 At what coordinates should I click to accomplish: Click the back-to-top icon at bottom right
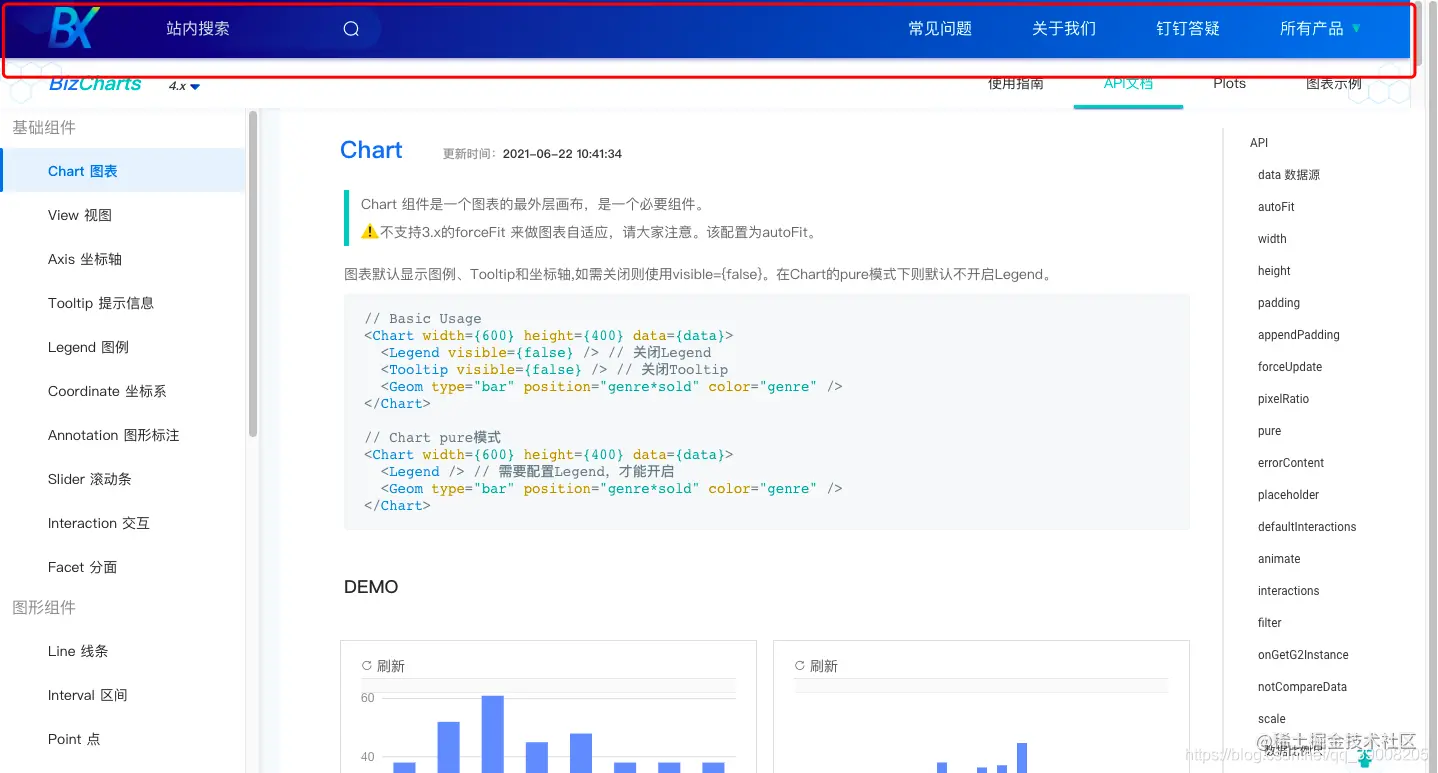coord(1364,758)
